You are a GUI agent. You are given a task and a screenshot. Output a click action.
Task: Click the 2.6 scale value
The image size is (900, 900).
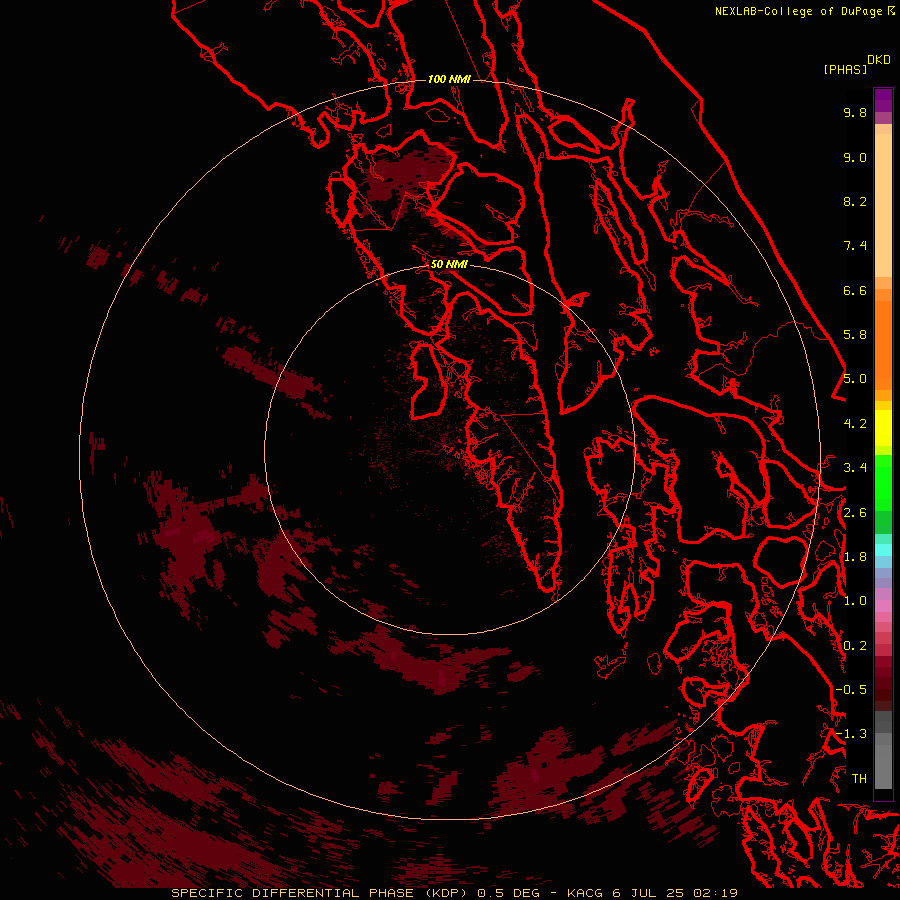tap(855, 513)
